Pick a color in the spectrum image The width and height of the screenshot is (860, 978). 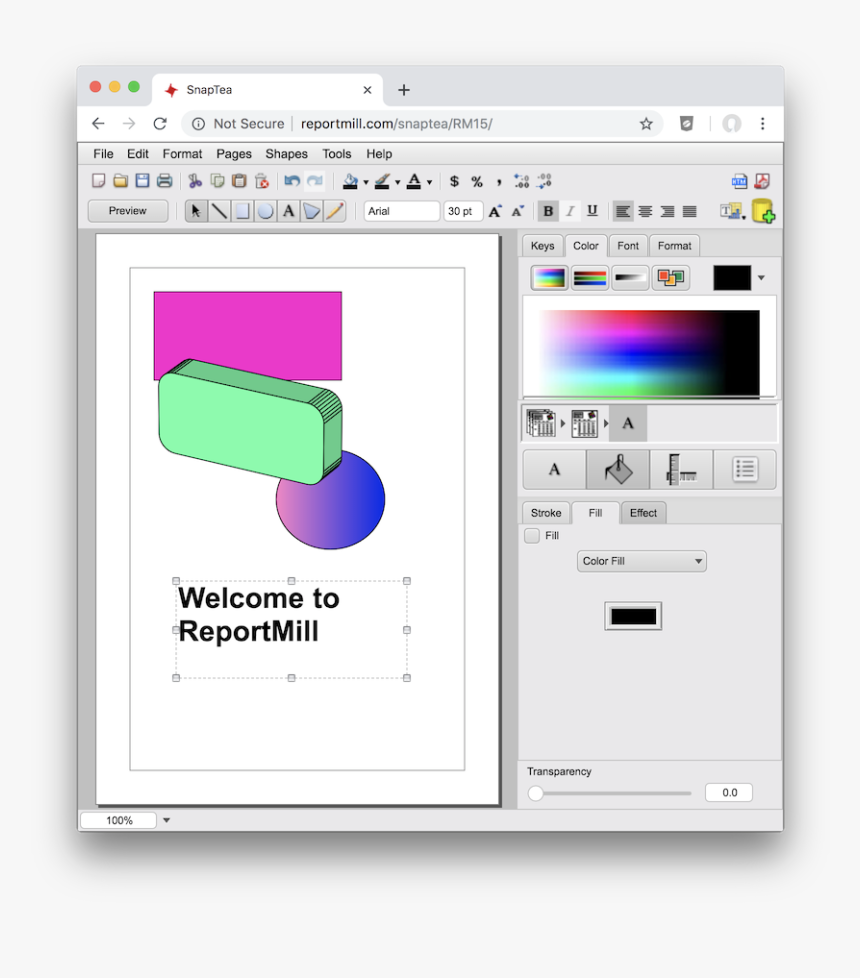coord(649,353)
